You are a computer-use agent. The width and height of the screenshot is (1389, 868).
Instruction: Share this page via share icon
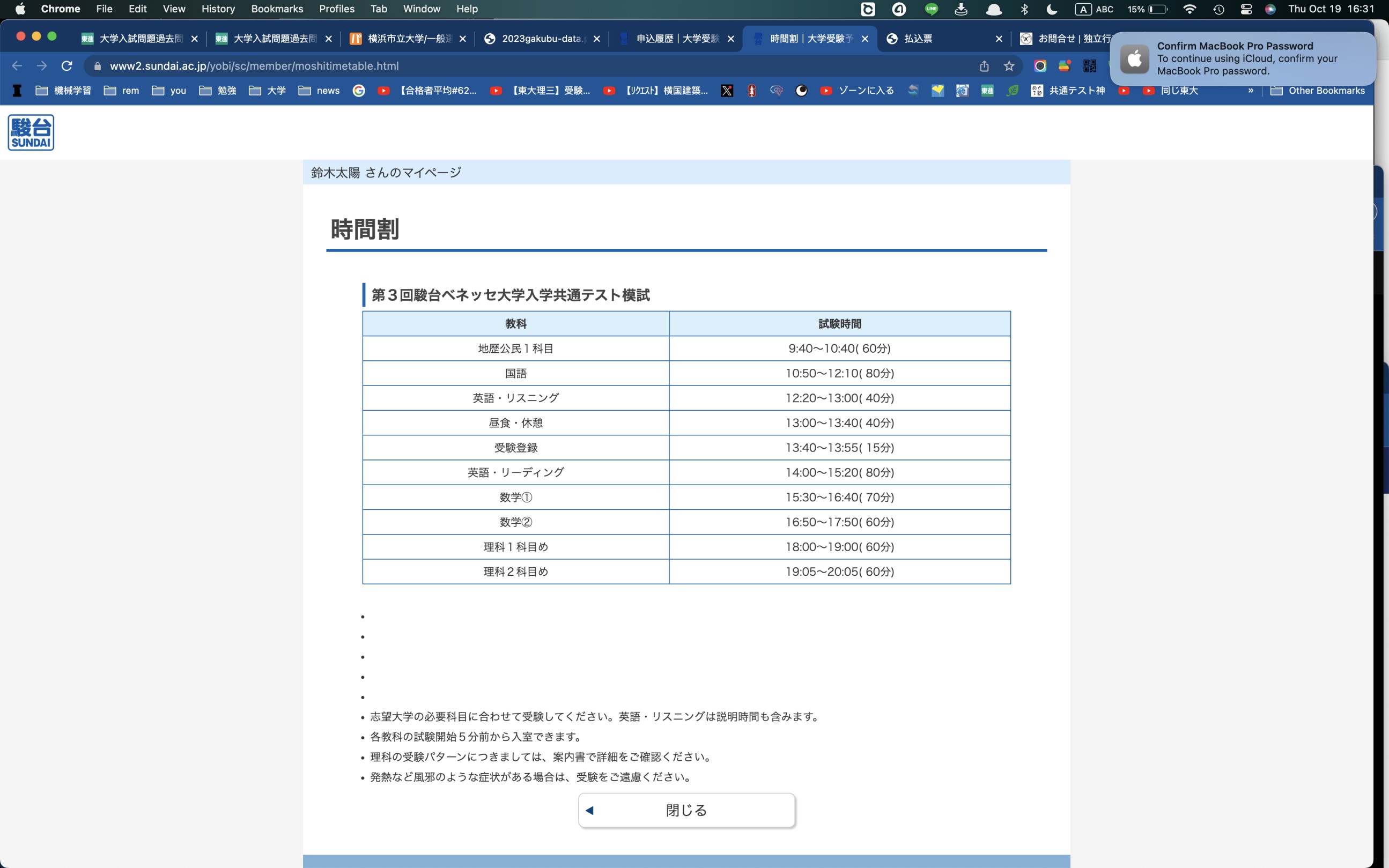[984, 66]
